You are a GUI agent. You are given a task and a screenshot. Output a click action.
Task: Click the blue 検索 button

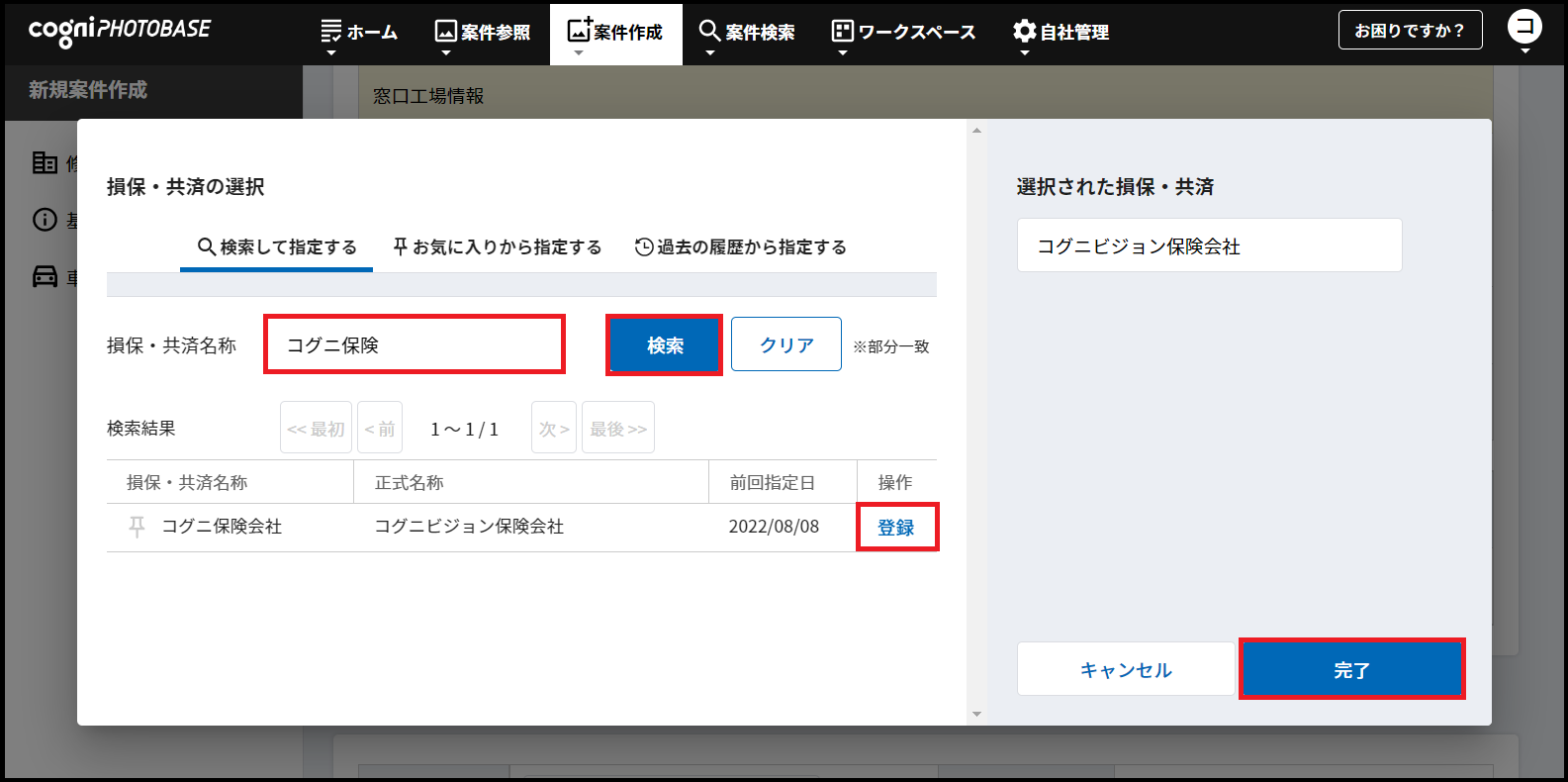[665, 345]
